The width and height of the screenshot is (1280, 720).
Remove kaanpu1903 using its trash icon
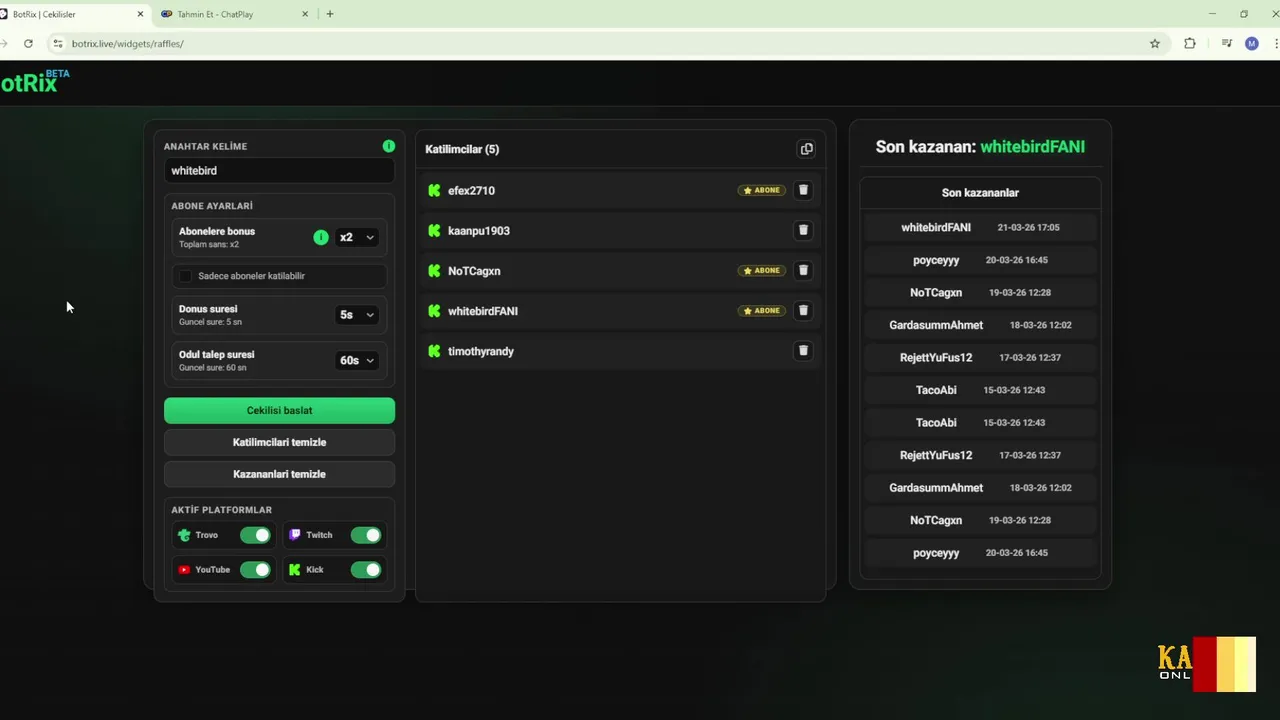click(803, 230)
